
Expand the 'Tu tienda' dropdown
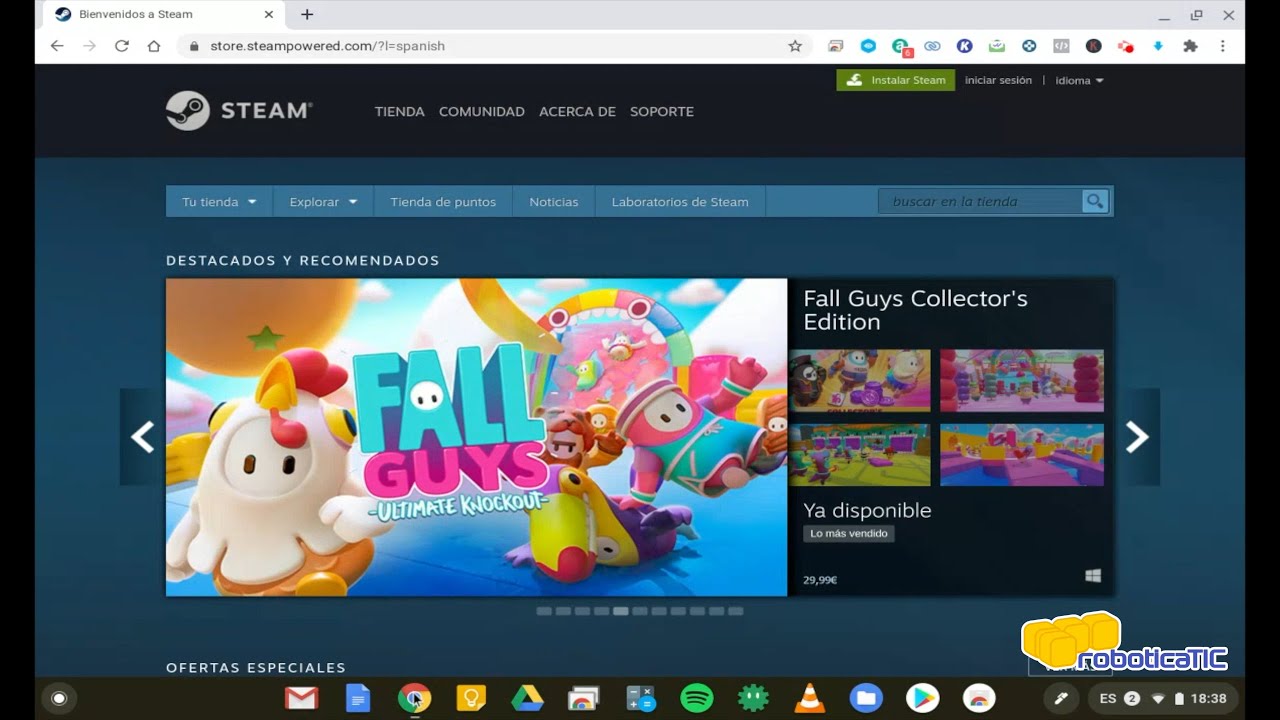pos(219,201)
